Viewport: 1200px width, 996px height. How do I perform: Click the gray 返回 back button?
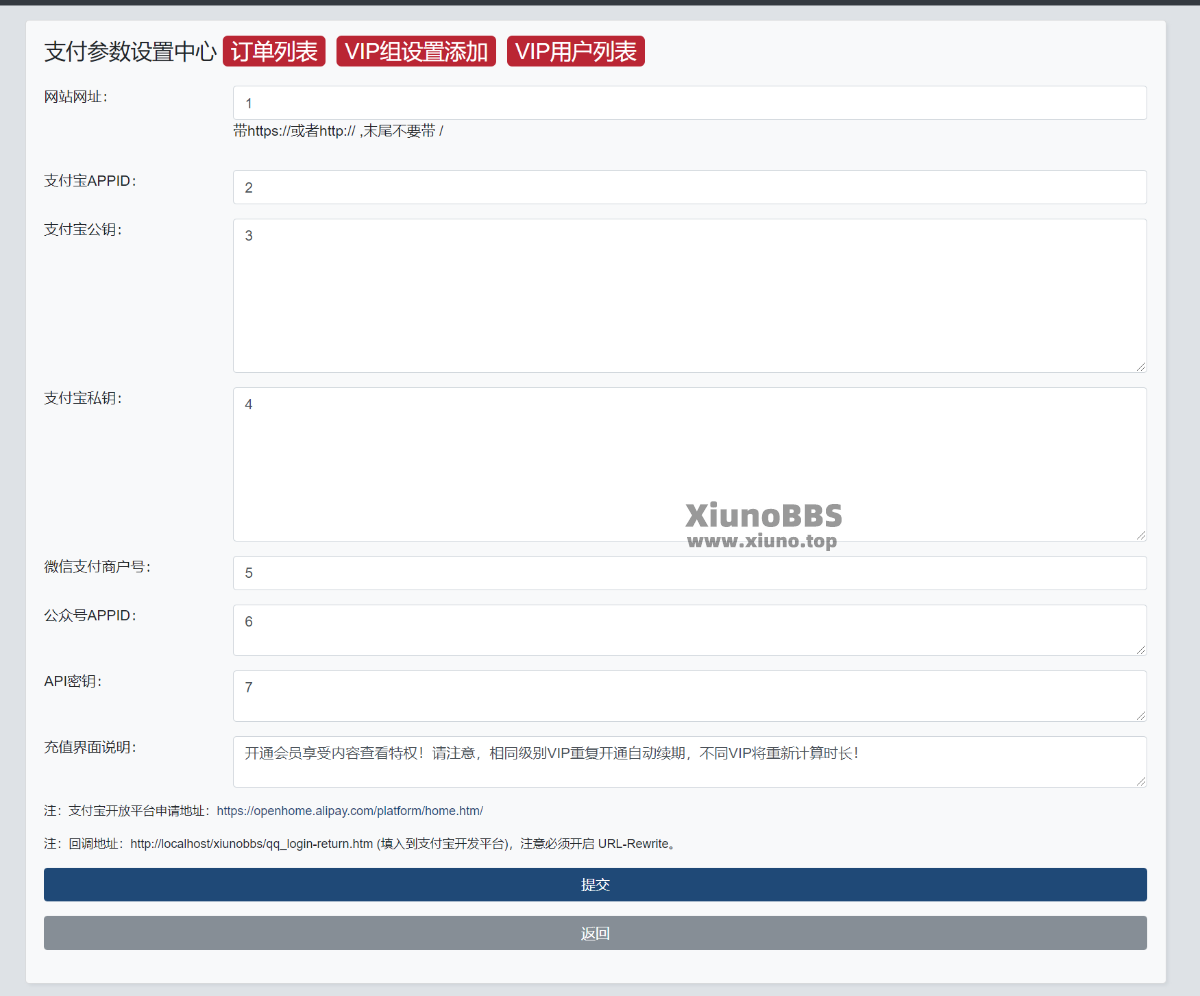[595, 933]
